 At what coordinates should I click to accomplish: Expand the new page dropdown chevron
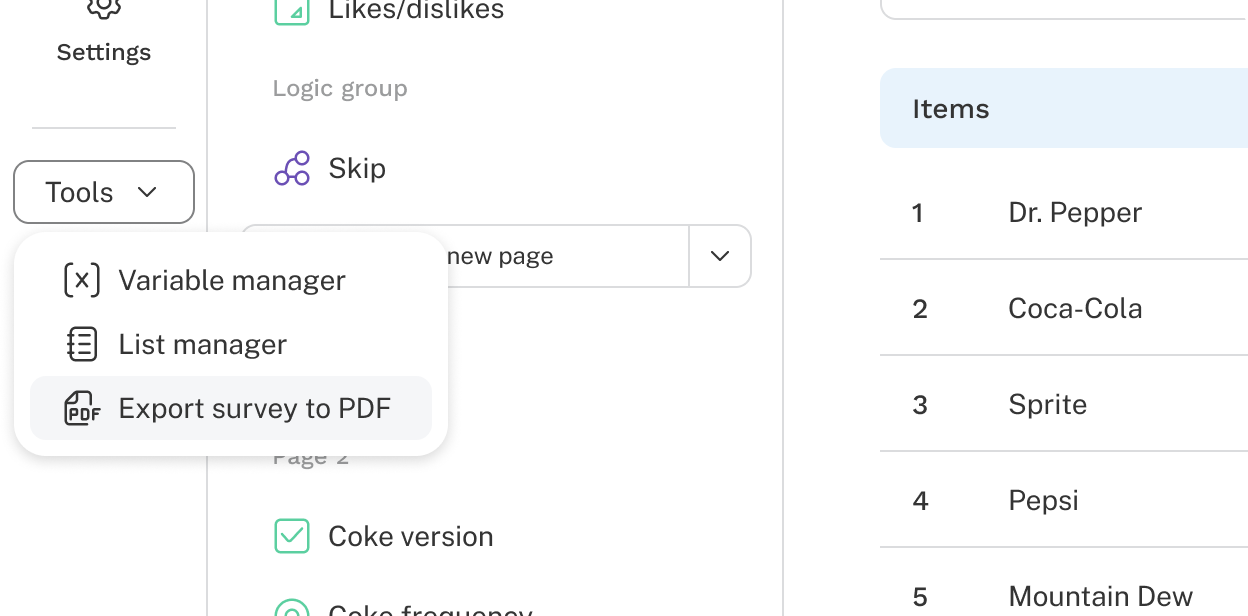coord(719,256)
